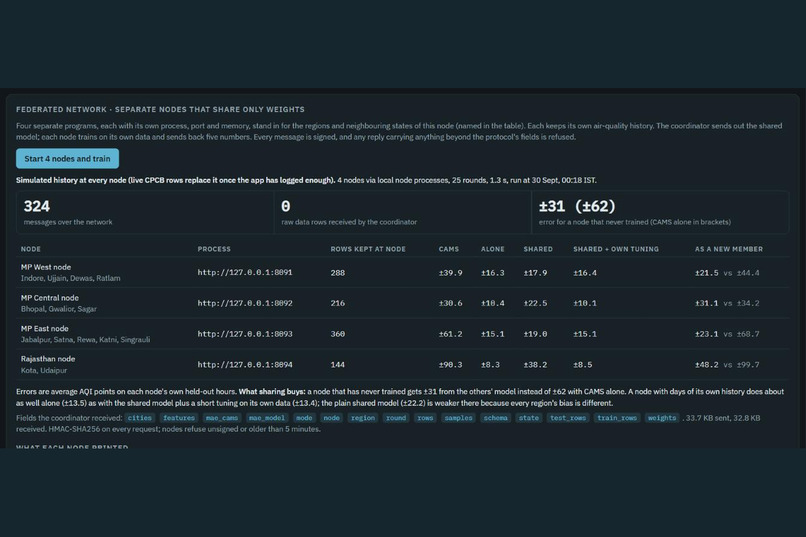806x537 pixels.
Task: Click new member value ±21.5 vs ±44.4
Action: pos(727,273)
